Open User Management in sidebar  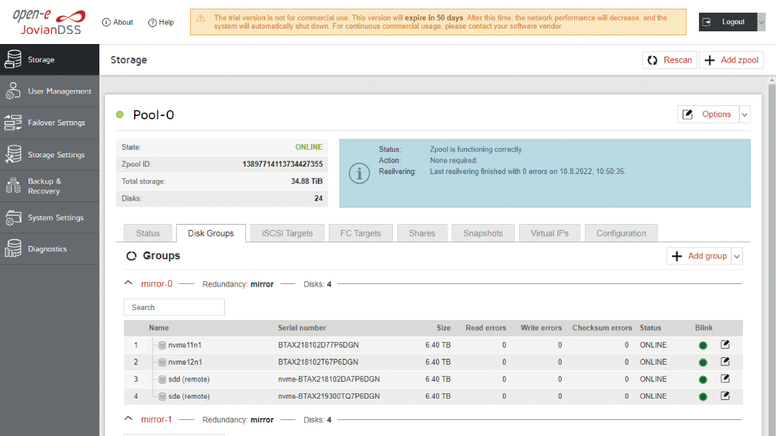coord(49,91)
